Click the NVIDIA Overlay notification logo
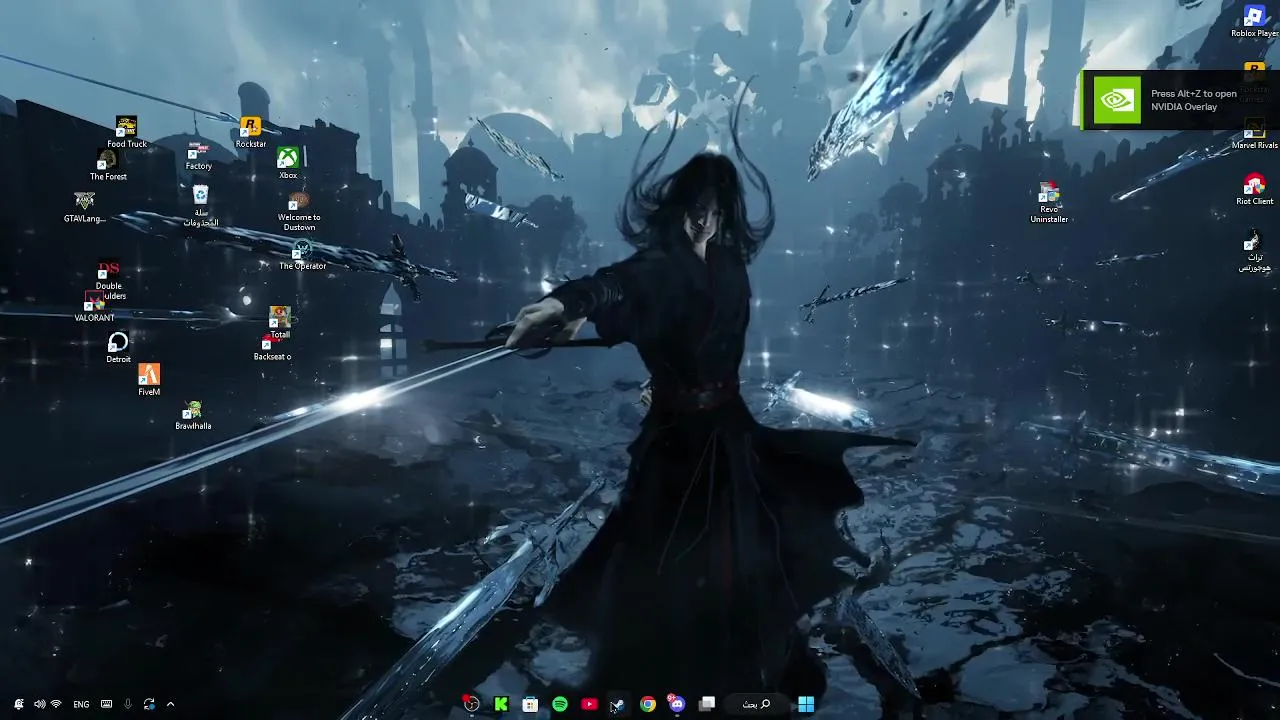1280x720 pixels. click(1116, 100)
